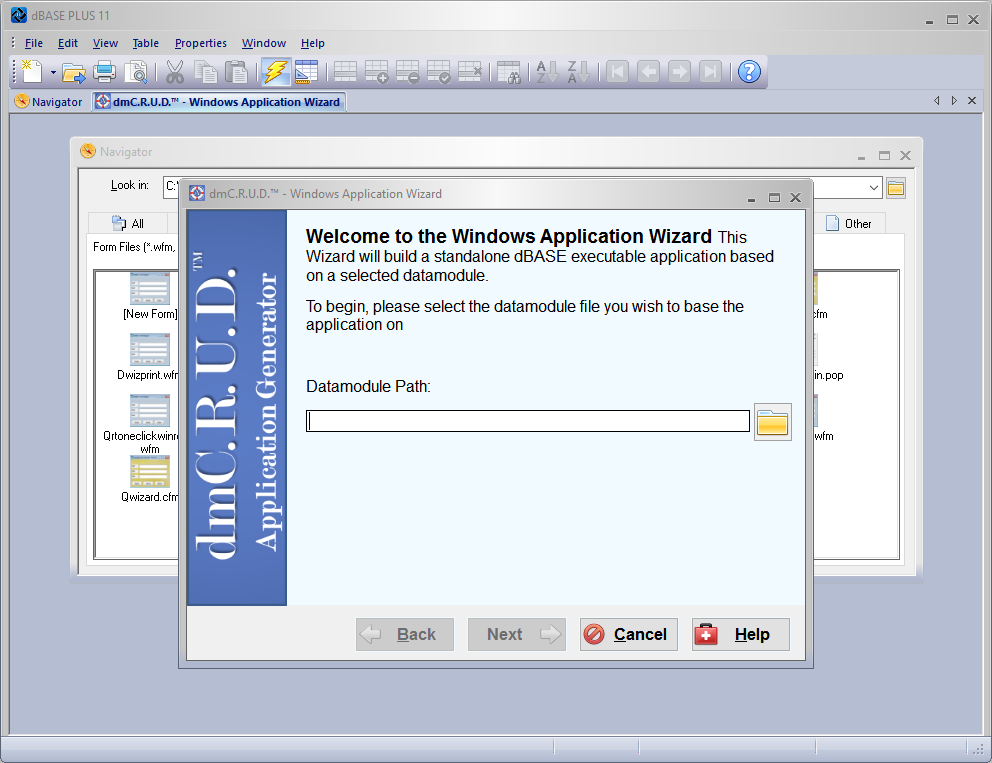
Task: Cancel the Windows Application Wizard
Action: 629,634
